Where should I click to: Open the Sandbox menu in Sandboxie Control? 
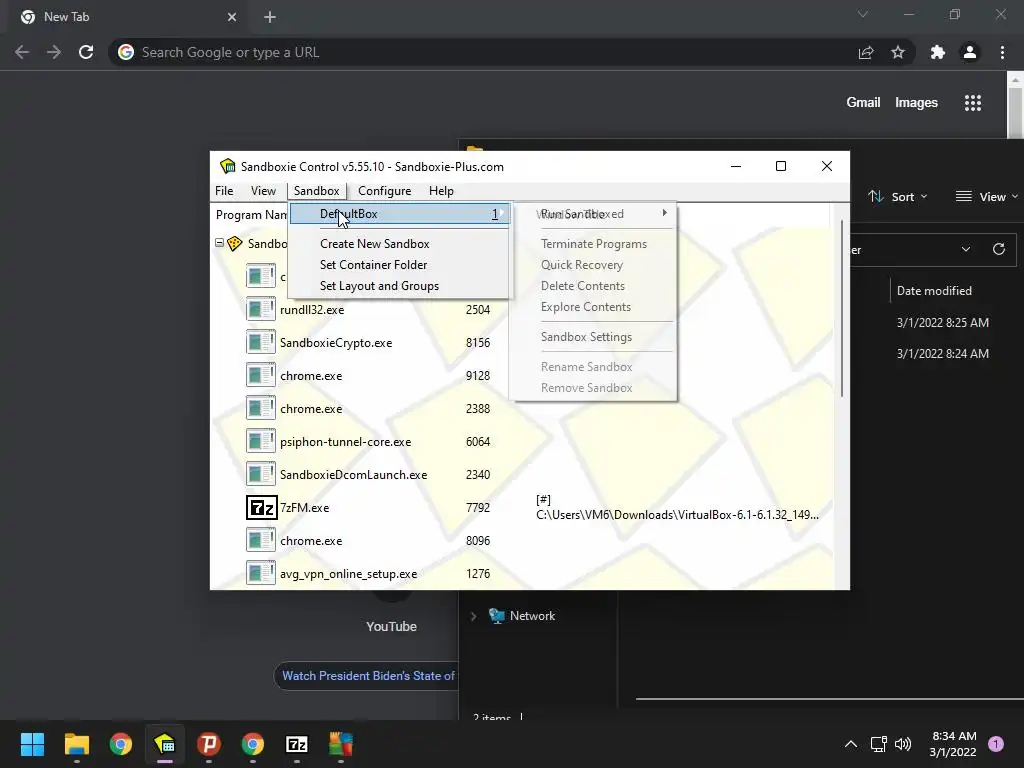(317, 191)
